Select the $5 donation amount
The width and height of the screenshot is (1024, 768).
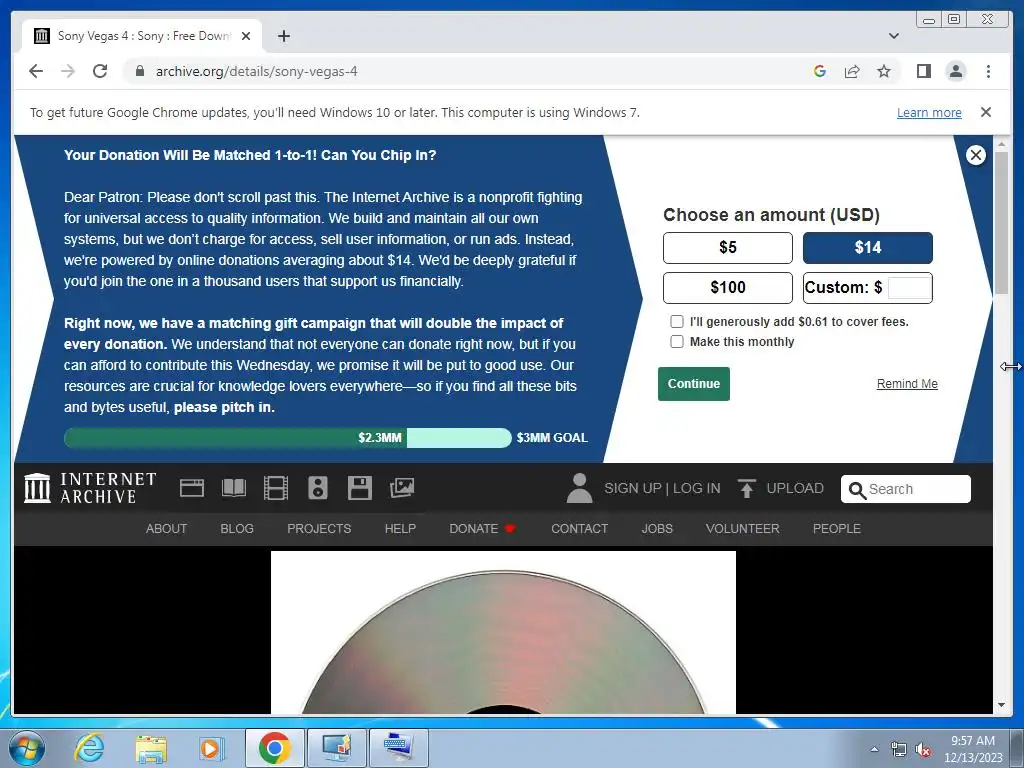click(x=728, y=248)
